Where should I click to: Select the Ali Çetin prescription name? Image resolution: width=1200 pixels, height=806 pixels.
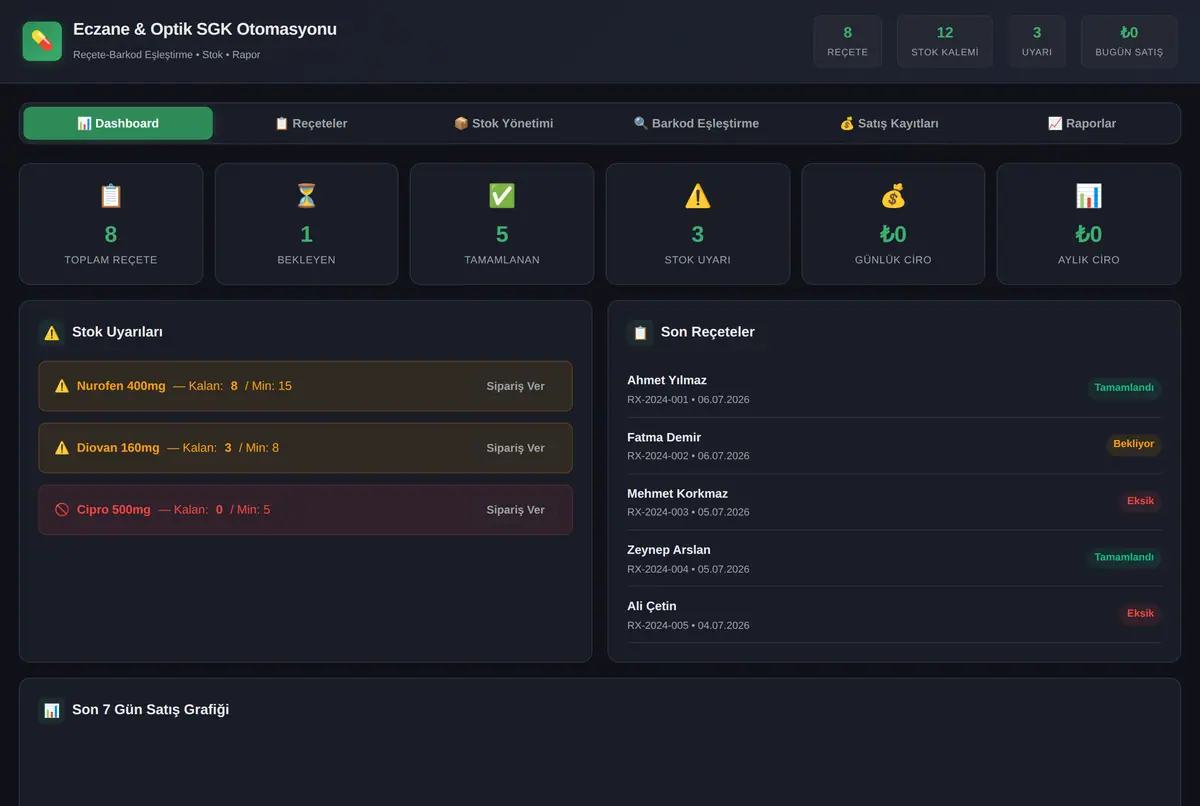[652, 606]
